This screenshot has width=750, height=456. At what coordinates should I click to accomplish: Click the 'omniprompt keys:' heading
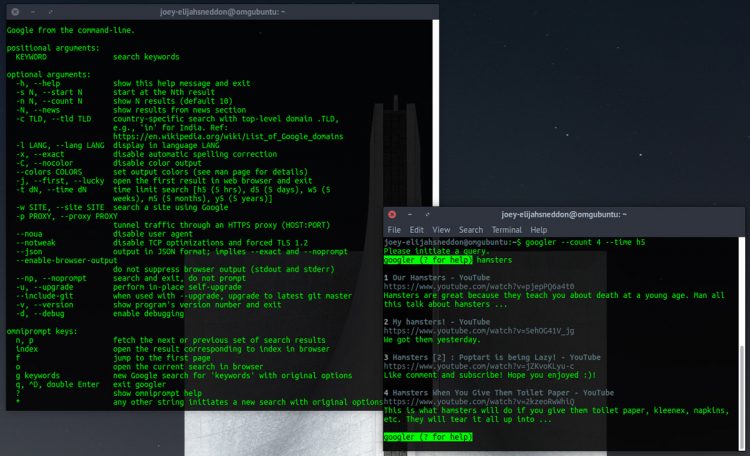point(42,331)
